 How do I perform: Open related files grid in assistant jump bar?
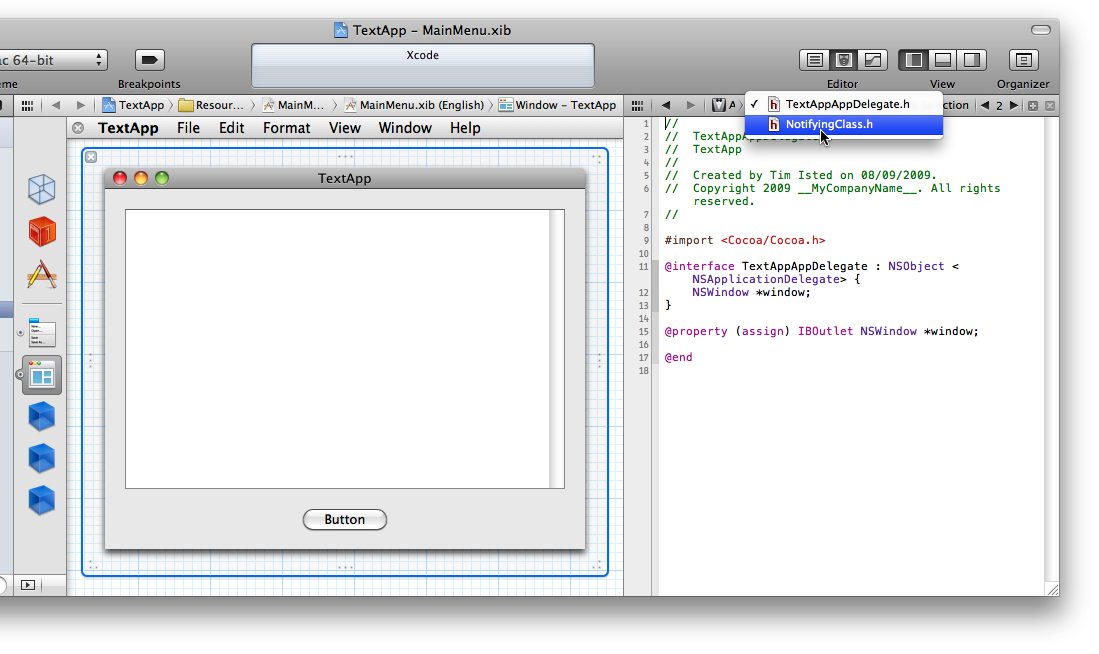pos(637,105)
